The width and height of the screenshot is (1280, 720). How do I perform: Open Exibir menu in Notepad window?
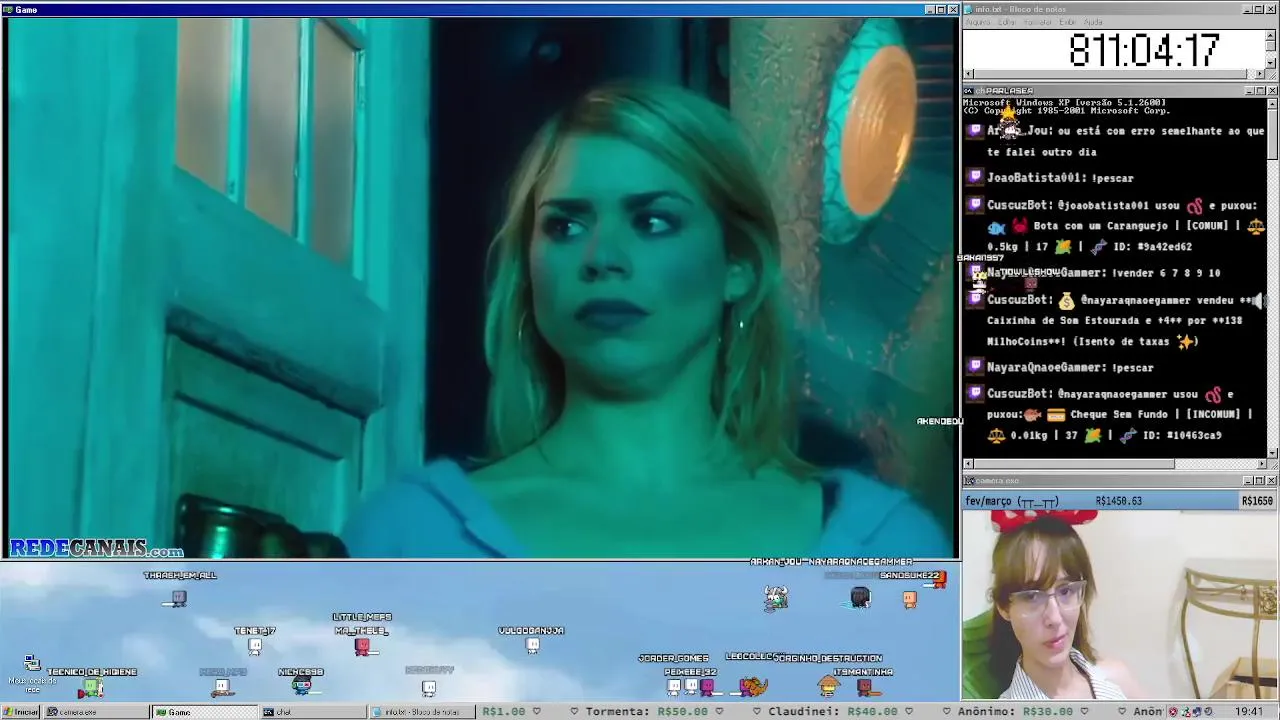pyautogui.click(x=1068, y=22)
